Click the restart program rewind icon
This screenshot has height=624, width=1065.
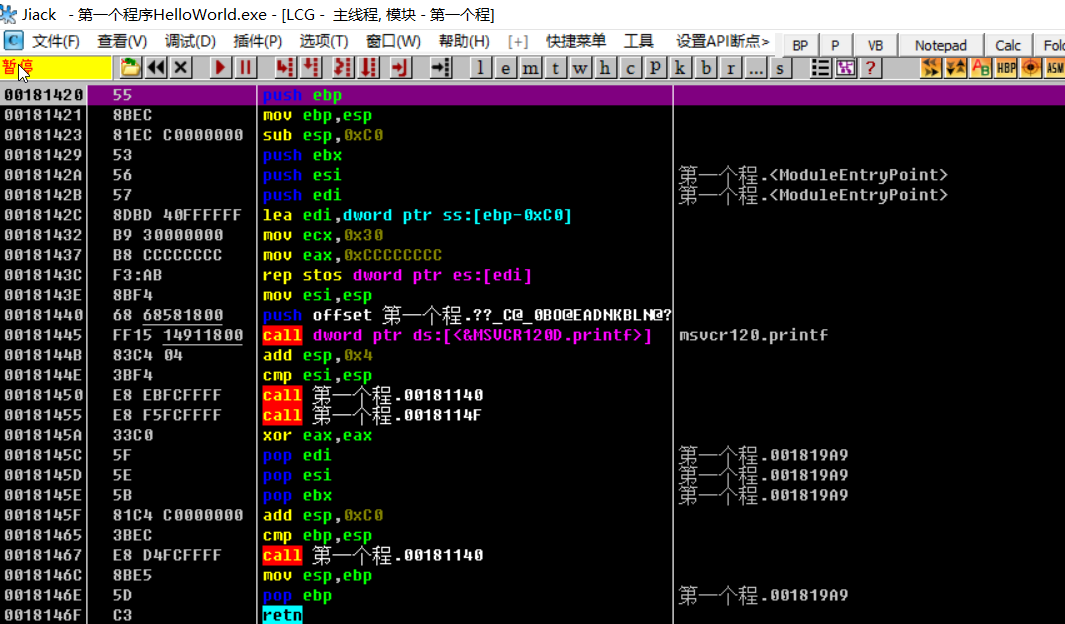tap(156, 67)
